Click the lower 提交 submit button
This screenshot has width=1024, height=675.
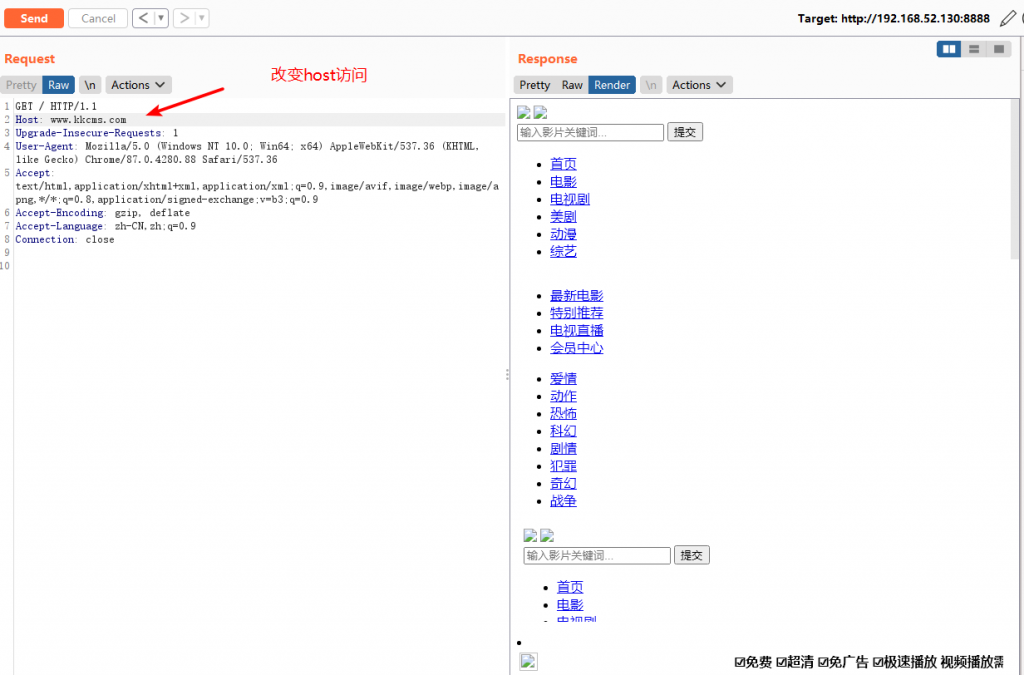pyautogui.click(x=692, y=556)
